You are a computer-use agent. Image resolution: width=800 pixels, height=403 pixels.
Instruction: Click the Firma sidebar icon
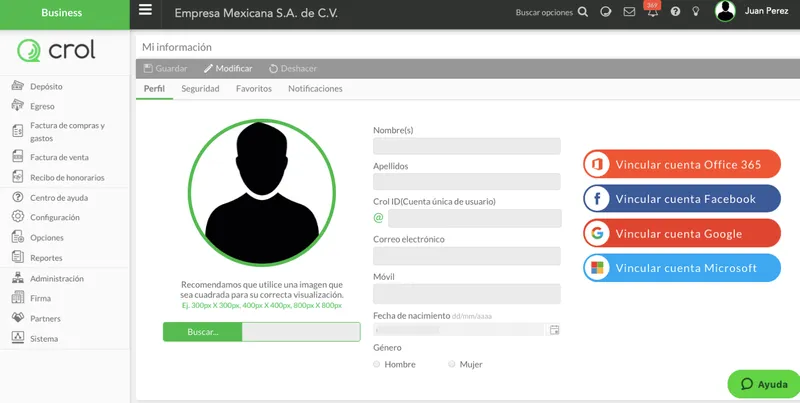[18, 297]
